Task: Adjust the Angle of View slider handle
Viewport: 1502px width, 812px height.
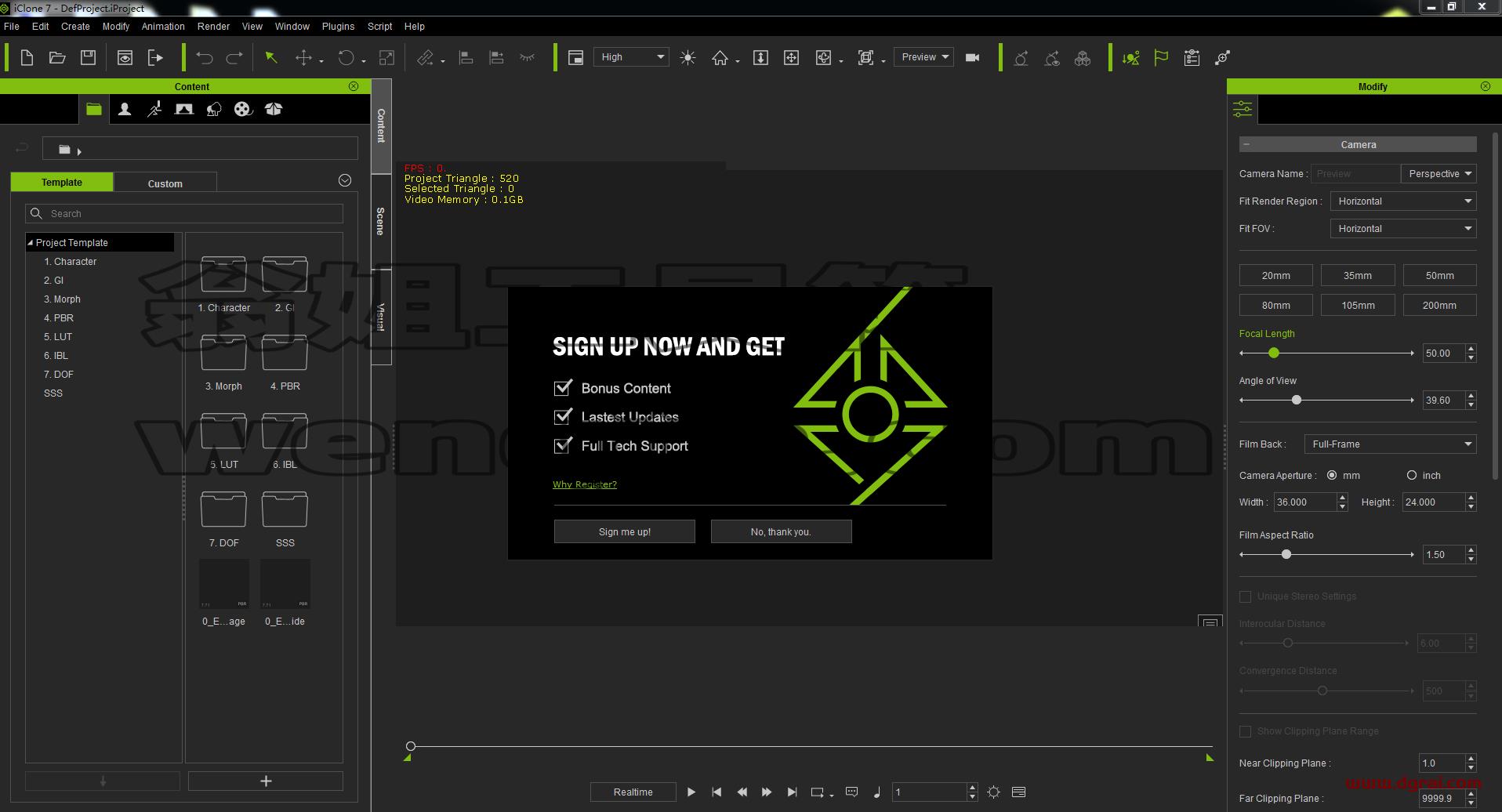Action: pyautogui.click(x=1297, y=401)
